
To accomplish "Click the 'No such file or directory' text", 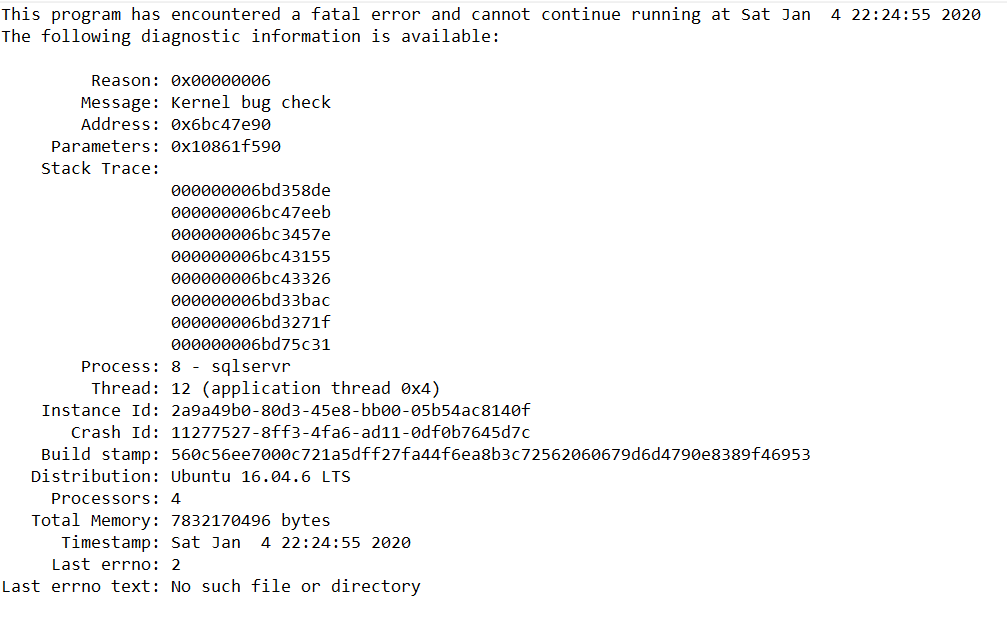I will (x=295, y=586).
